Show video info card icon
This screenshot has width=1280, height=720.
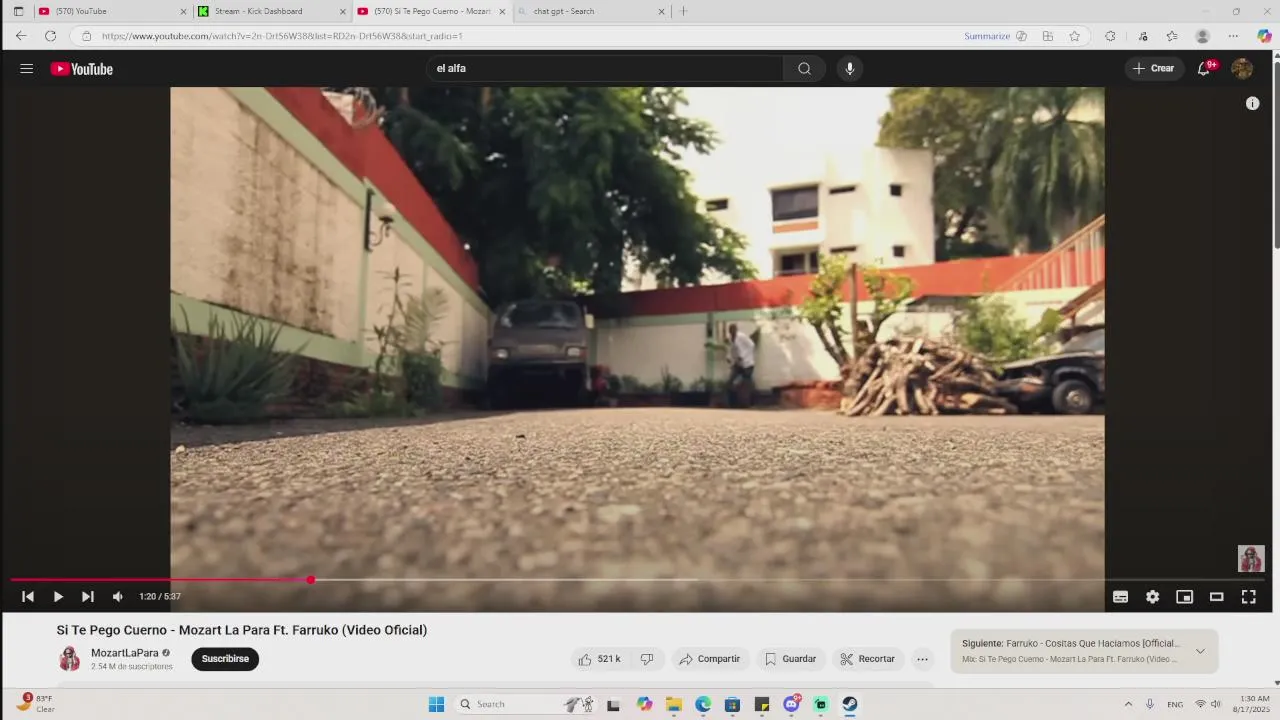[1252, 103]
